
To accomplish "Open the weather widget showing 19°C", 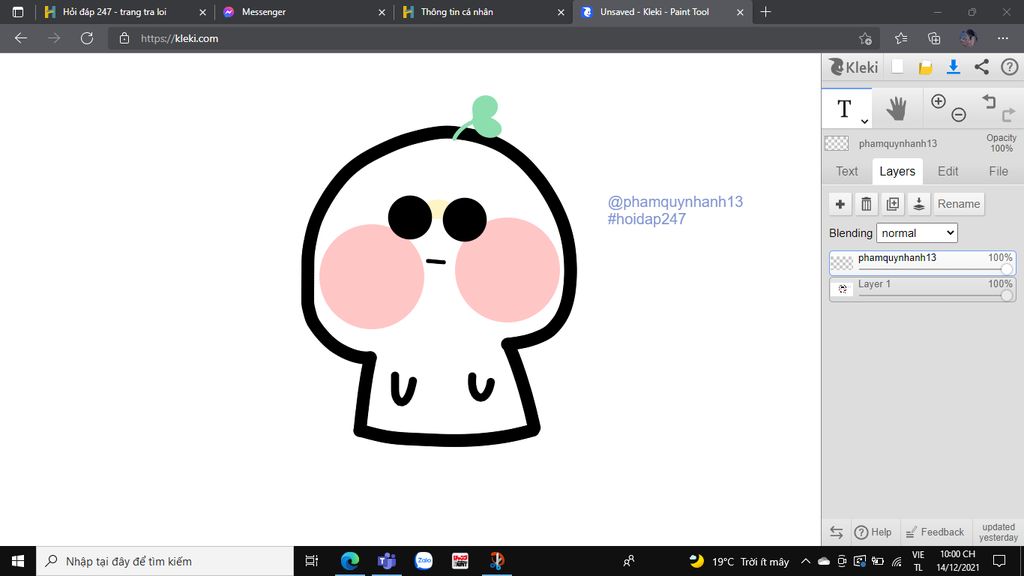I will (739, 561).
